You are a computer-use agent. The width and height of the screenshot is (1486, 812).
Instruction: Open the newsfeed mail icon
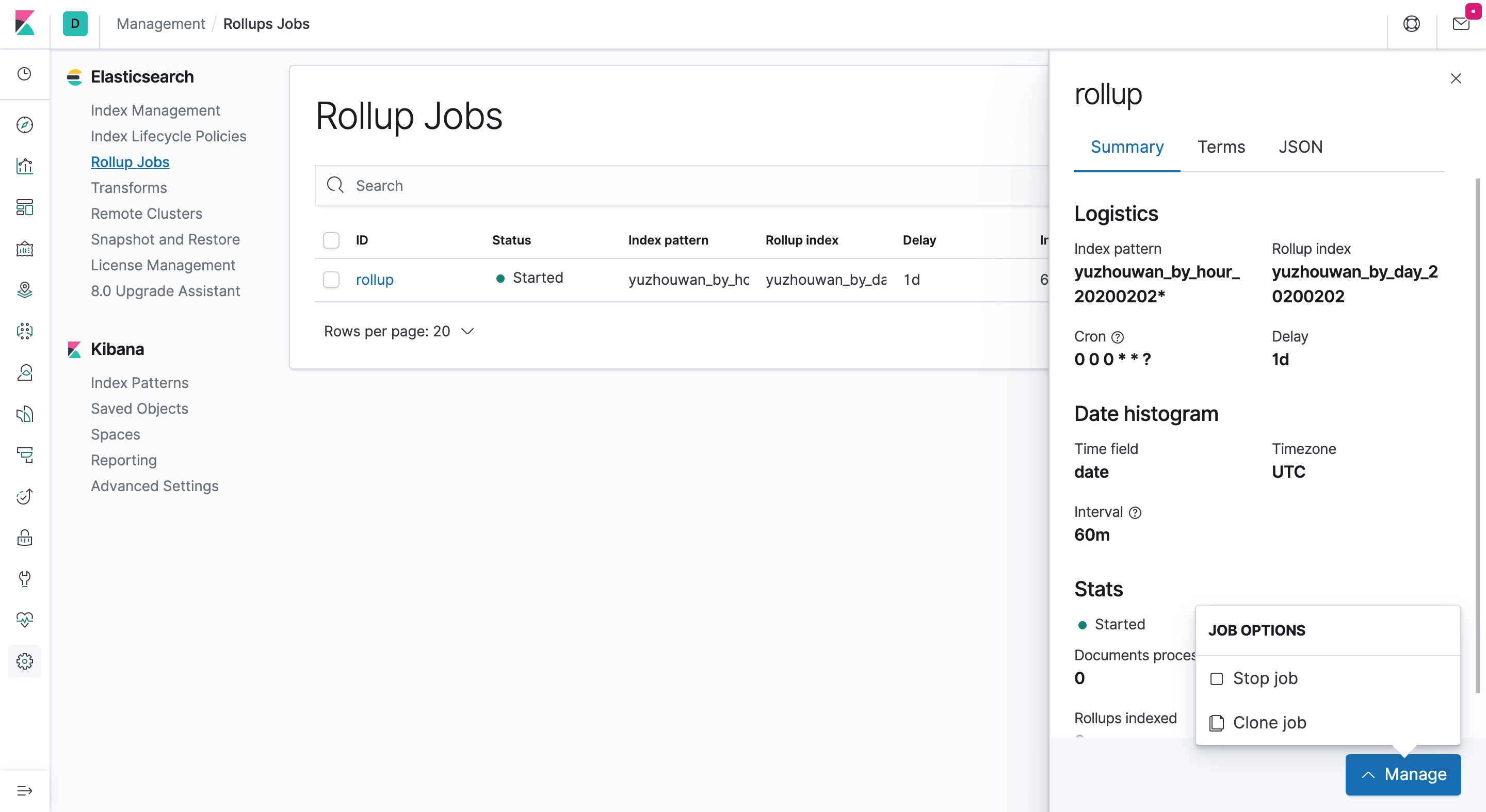[x=1460, y=24]
